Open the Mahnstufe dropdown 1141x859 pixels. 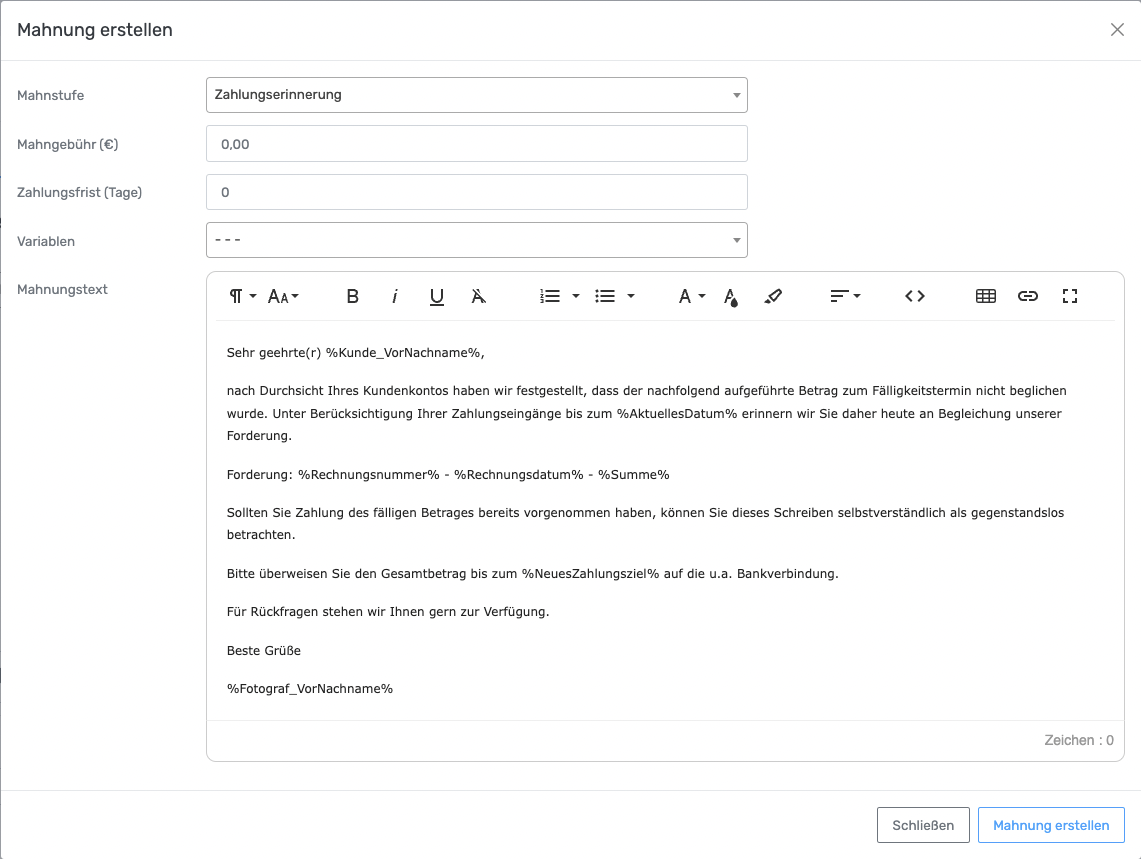click(x=476, y=95)
